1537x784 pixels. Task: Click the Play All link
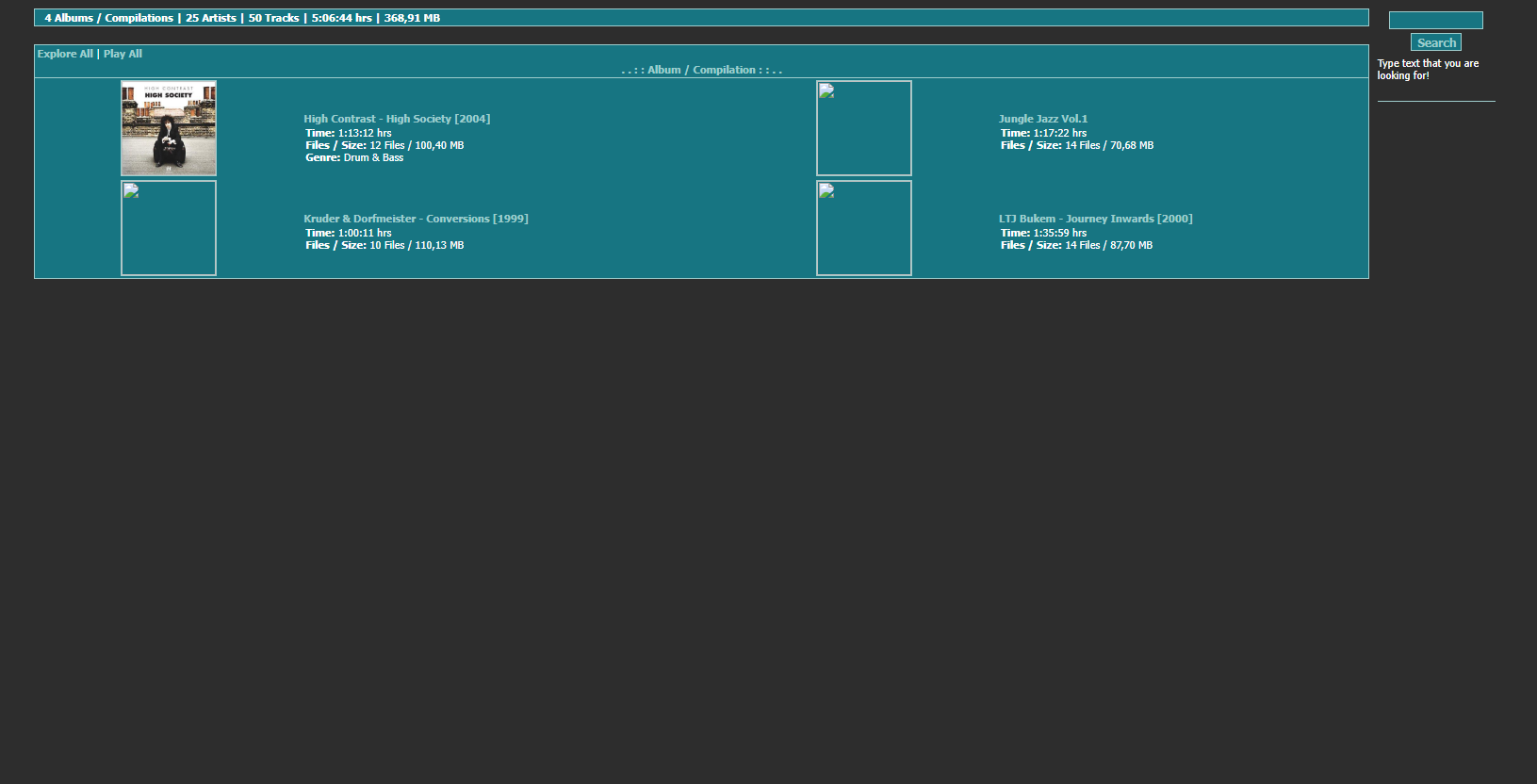coord(123,54)
